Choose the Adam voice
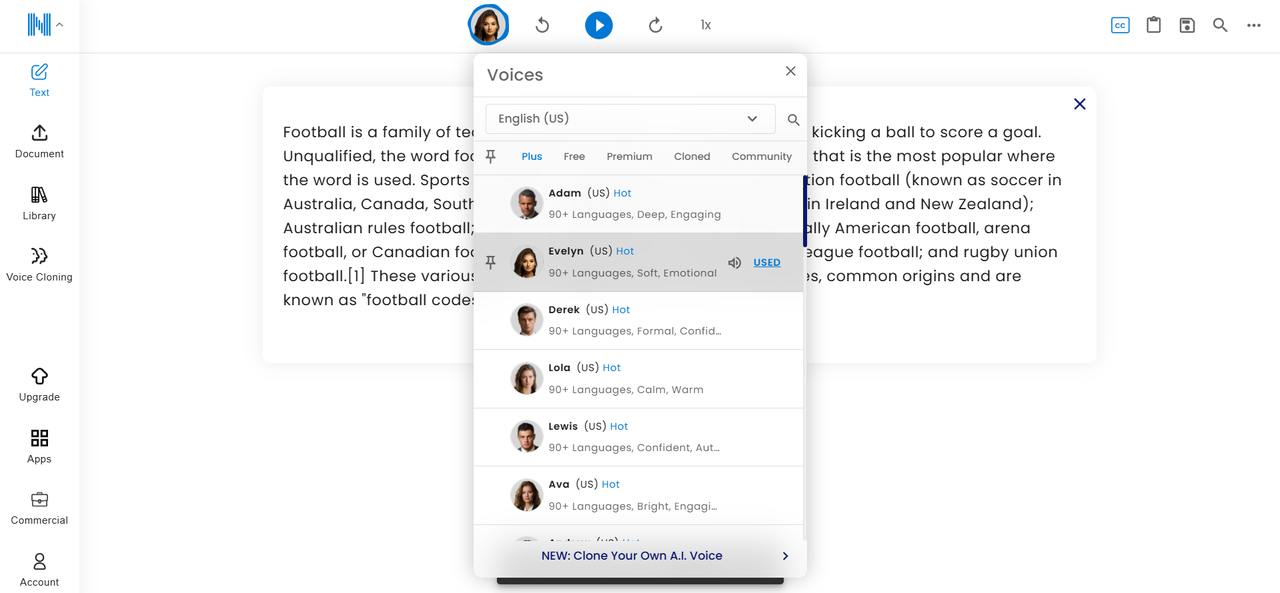Viewport: 1280px width, 593px height. click(638, 204)
